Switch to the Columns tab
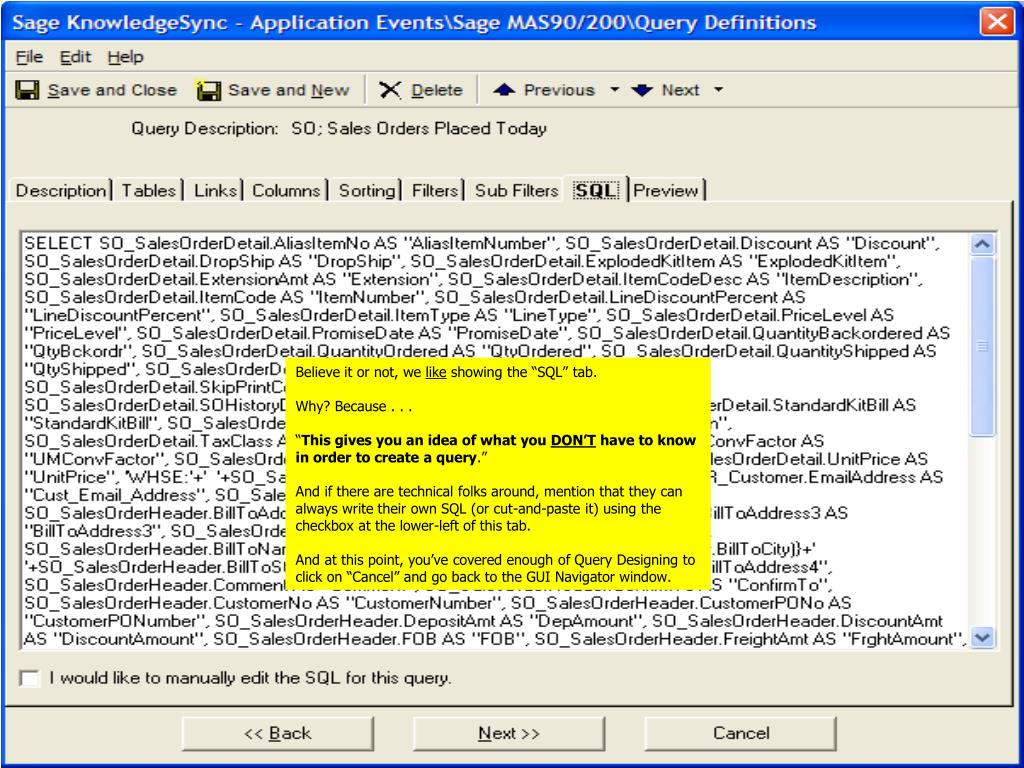The width and height of the screenshot is (1024, 768). coord(286,191)
